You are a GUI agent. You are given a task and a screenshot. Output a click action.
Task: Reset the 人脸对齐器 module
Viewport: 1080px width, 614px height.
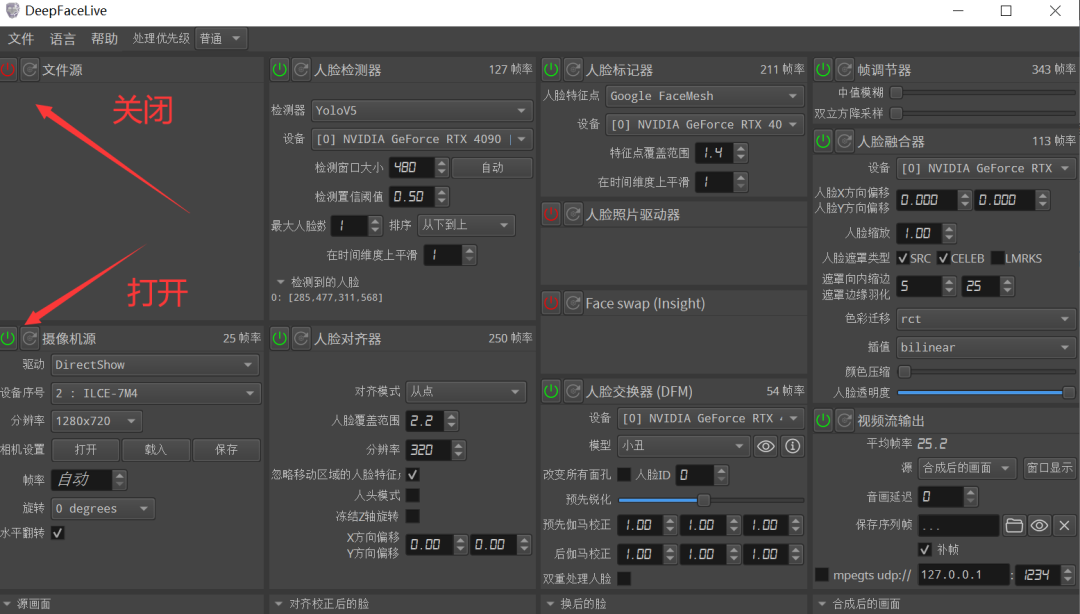click(x=301, y=338)
